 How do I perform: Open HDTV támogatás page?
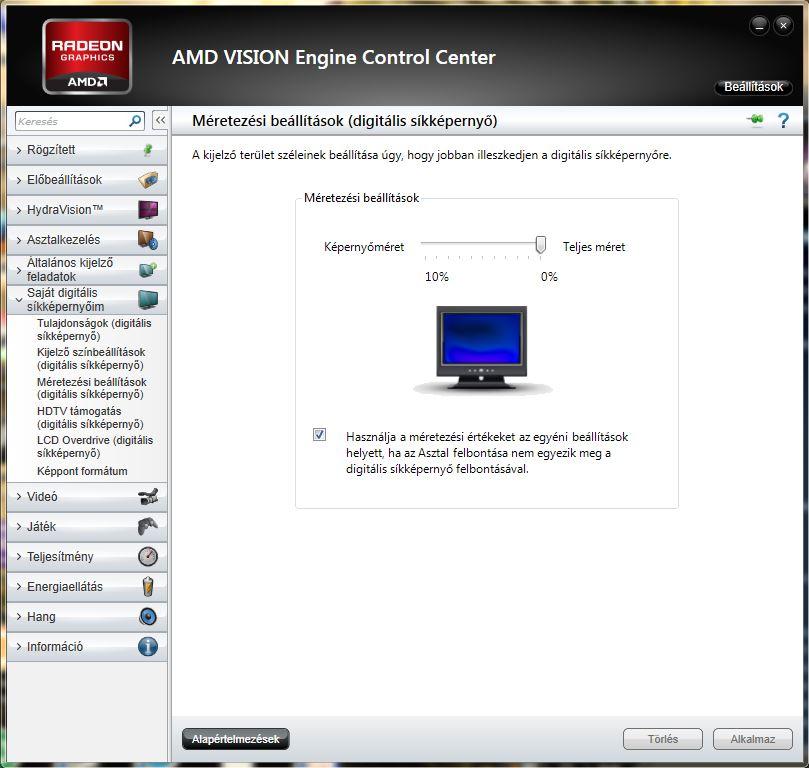tap(90, 417)
